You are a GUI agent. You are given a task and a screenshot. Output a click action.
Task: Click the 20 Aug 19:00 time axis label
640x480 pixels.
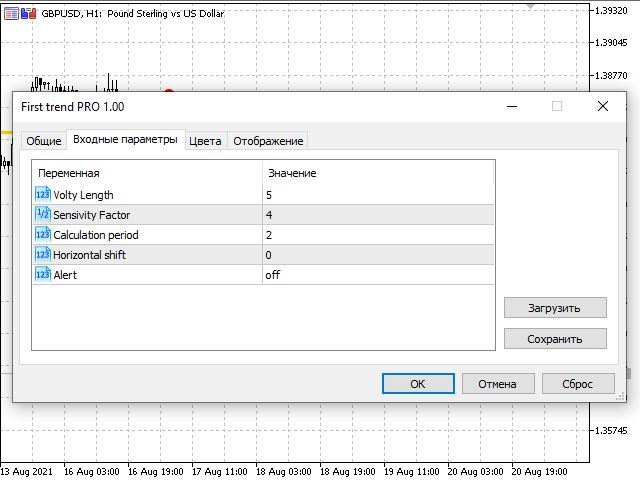(540, 472)
